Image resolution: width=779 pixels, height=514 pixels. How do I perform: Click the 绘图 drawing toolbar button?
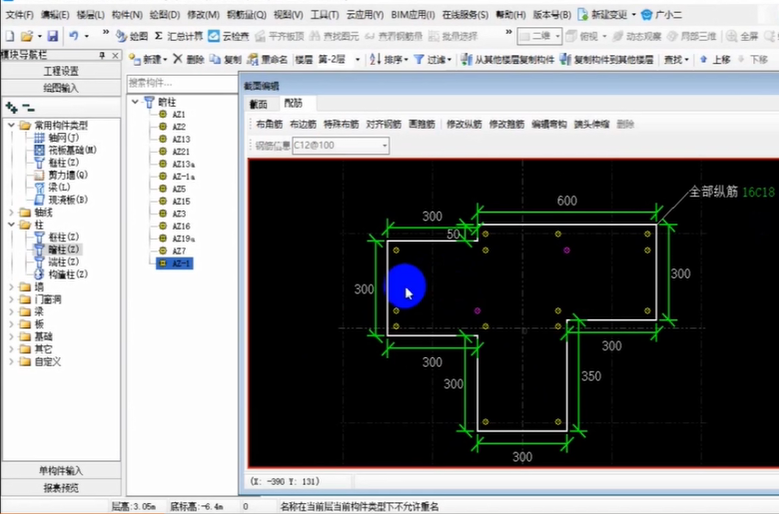[132, 36]
